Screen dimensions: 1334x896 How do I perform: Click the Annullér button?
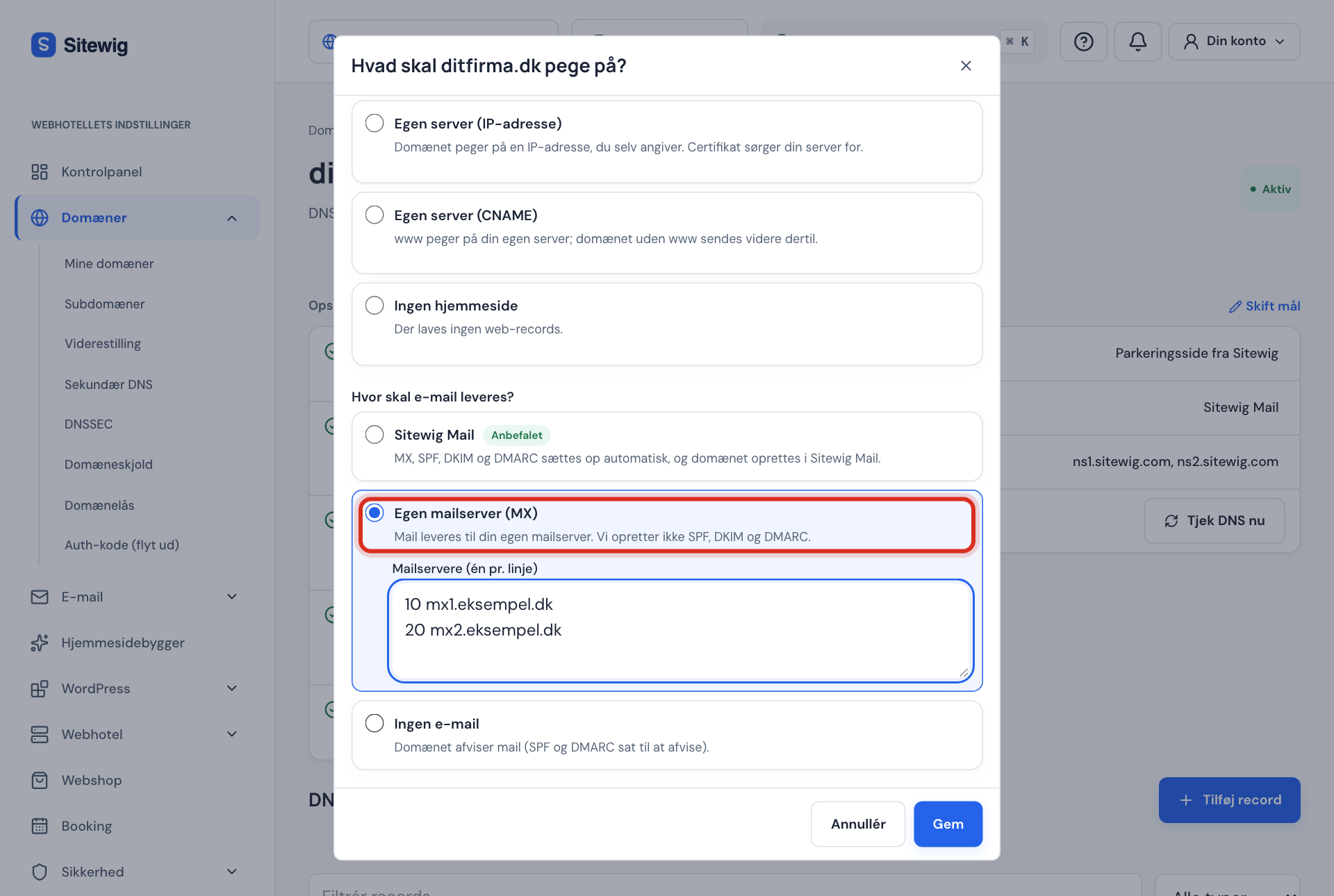[x=858, y=824]
